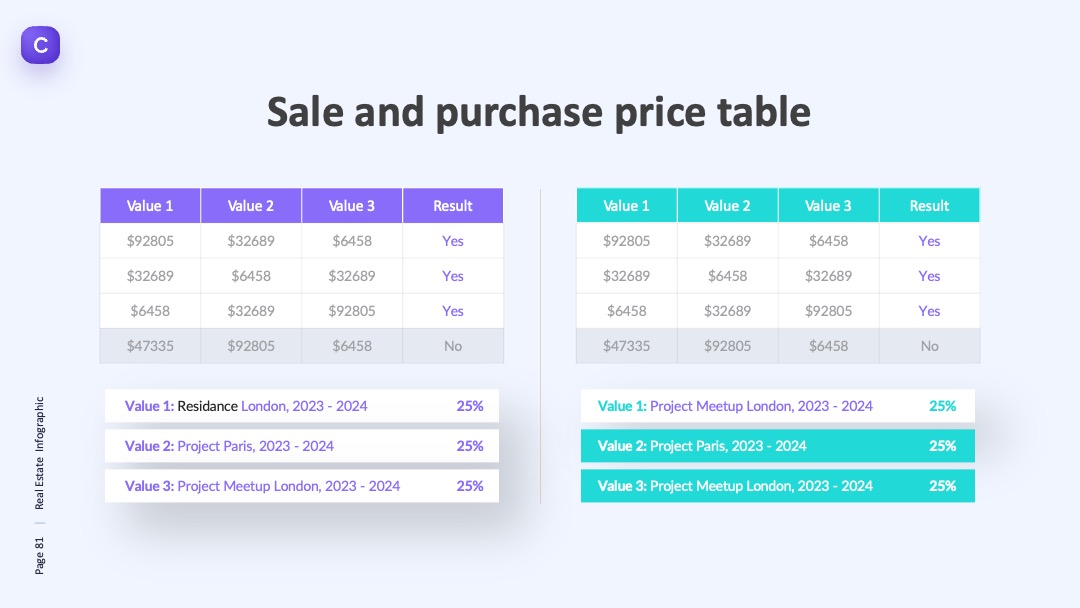Select purple table Result header cell
Image resolution: width=1080 pixels, height=608 pixels.
coord(453,206)
